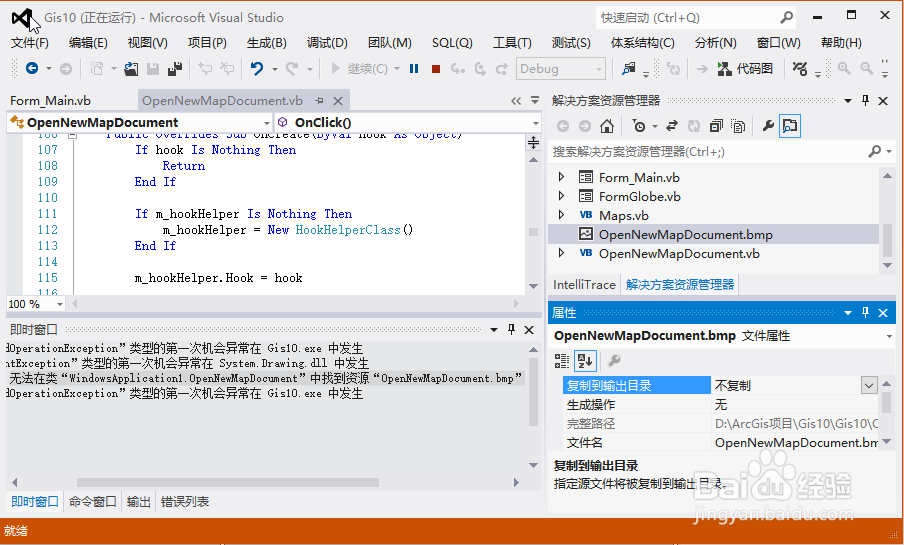904x545 pixels.
Task: Click the Sync with Active Document arrows icon
Action: [x=672, y=126]
